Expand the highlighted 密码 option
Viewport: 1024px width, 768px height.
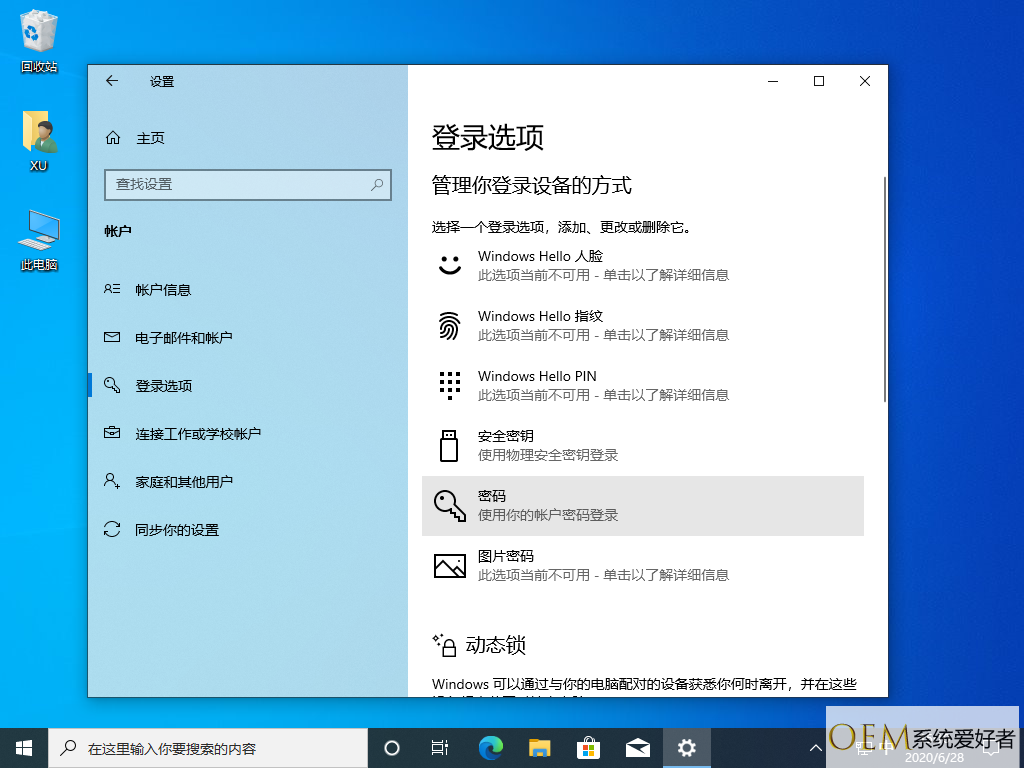pos(643,505)
